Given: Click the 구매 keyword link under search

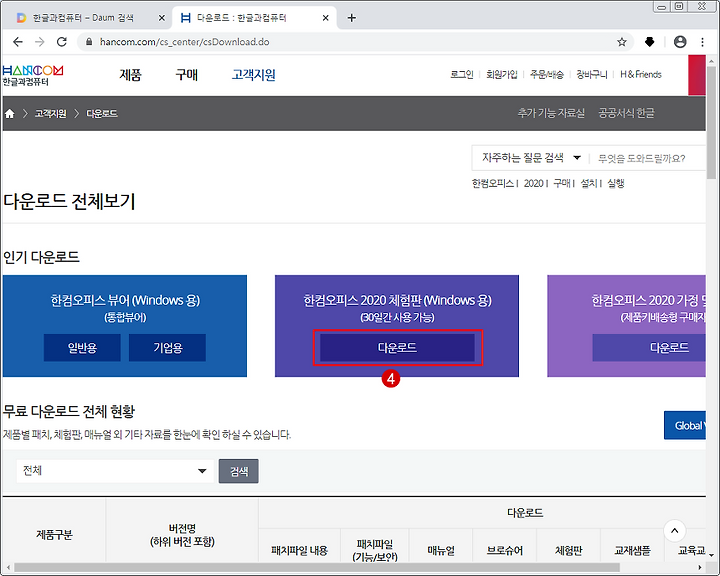Looking at the screenshot, I should coord(562,183).
